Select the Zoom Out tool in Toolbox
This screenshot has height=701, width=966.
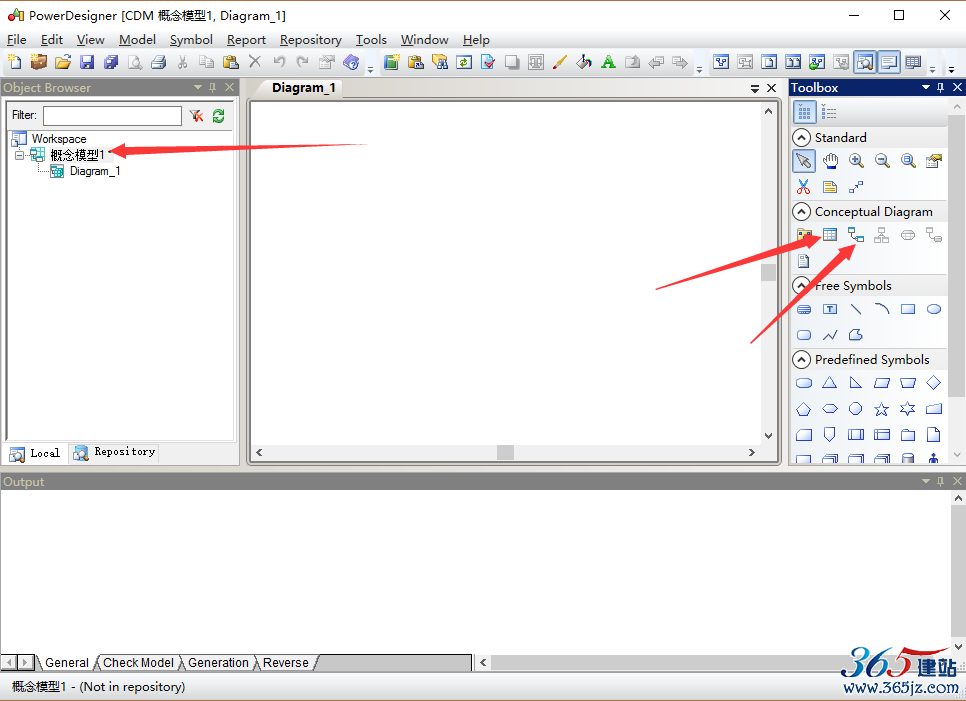[882, 161]
